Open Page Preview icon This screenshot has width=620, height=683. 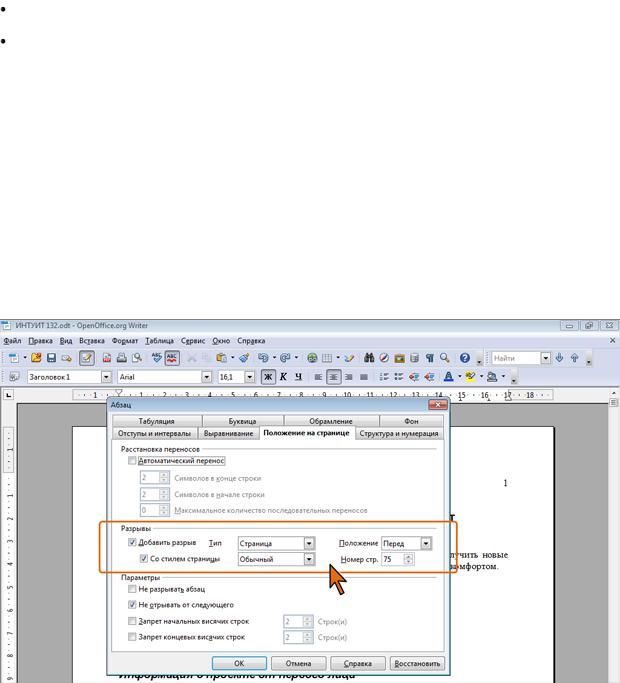click(137, 358)
